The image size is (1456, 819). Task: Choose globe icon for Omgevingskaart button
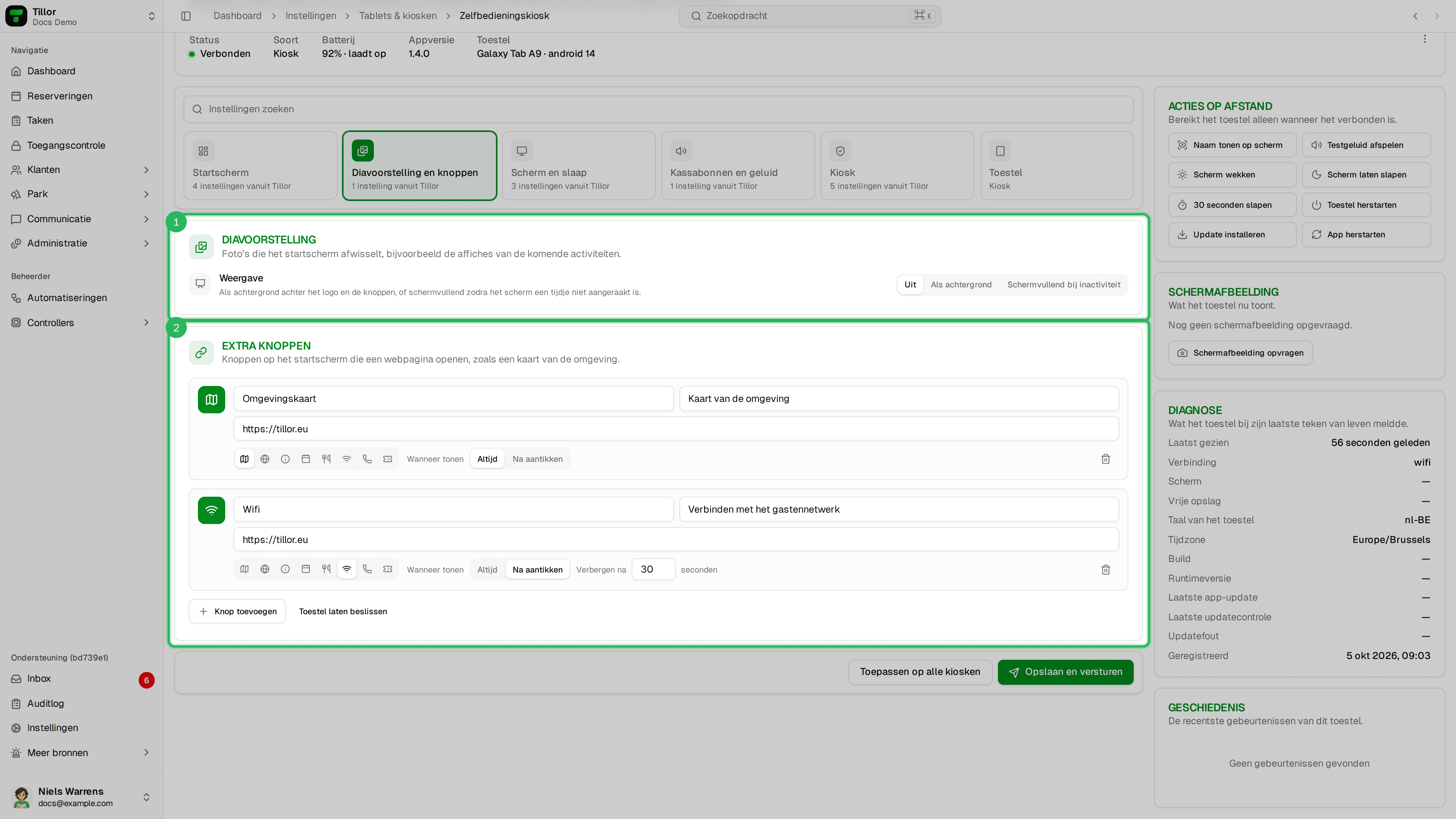click(265, 459)
